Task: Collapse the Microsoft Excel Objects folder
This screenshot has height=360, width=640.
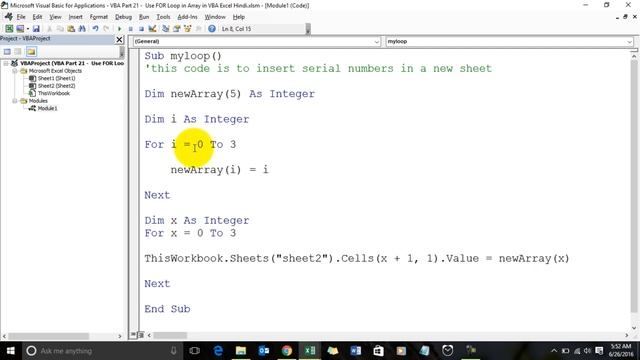Action: [15, 71]
